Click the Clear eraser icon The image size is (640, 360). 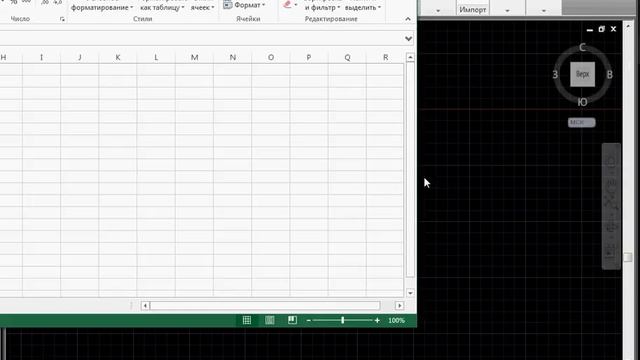pyautogui.click(x=287, y=4)
